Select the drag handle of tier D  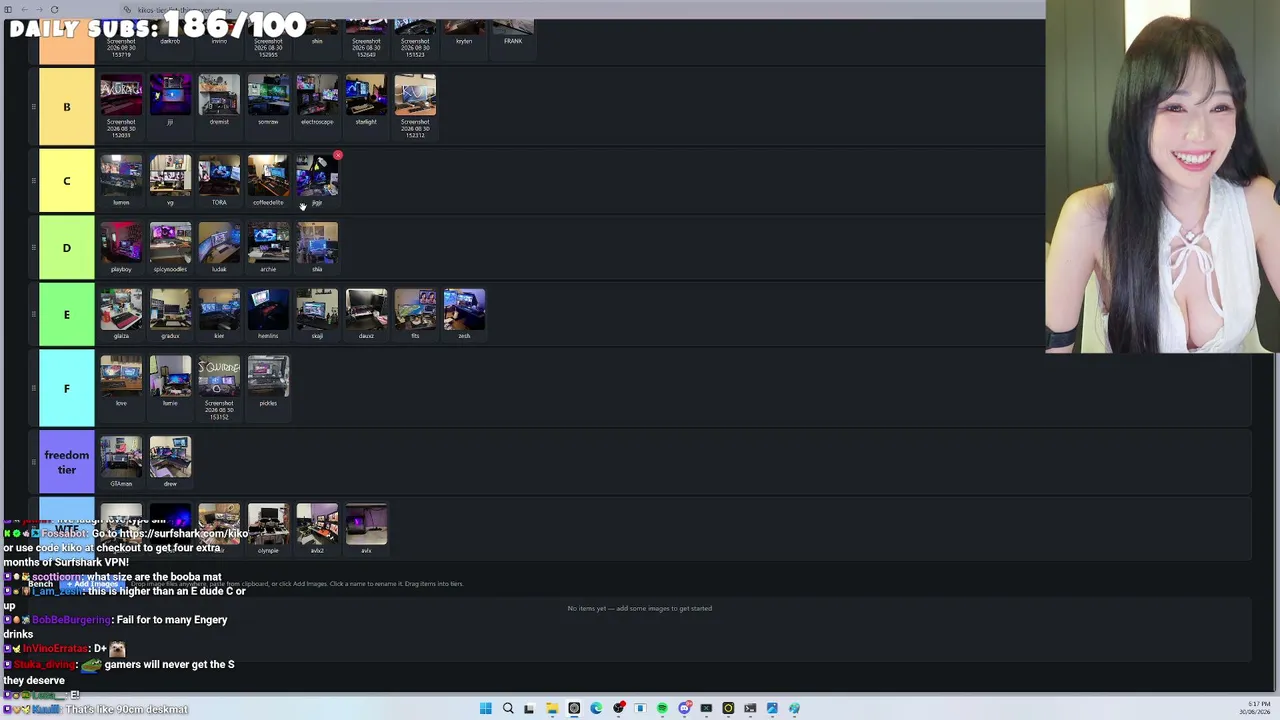coord(33,248)
